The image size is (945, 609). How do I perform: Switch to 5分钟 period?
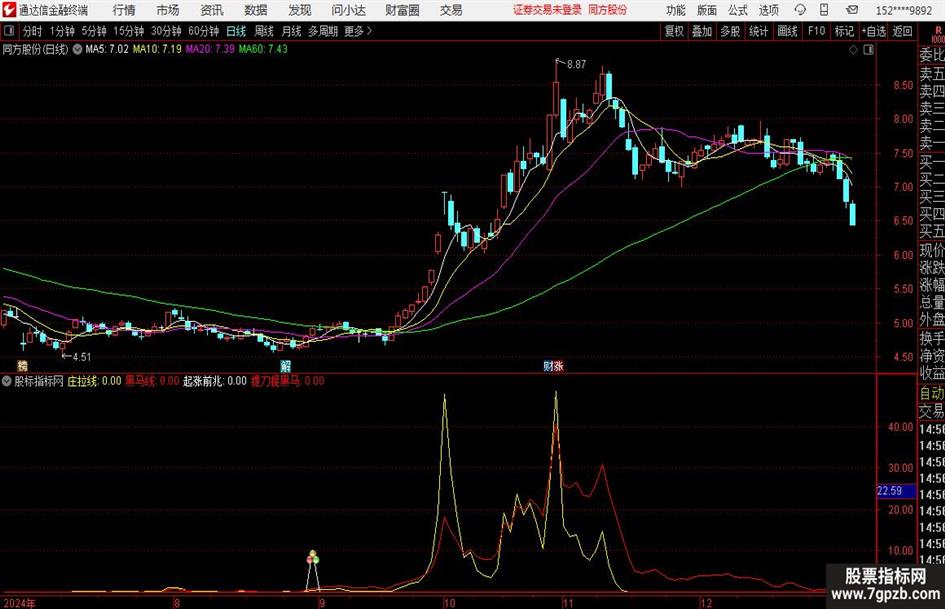point(94,31)
